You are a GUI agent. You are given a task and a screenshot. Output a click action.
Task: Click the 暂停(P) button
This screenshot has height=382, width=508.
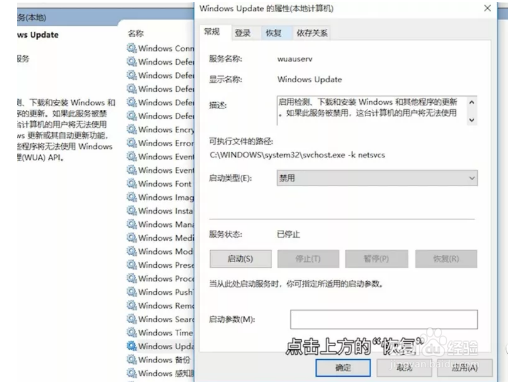point(376,259)
